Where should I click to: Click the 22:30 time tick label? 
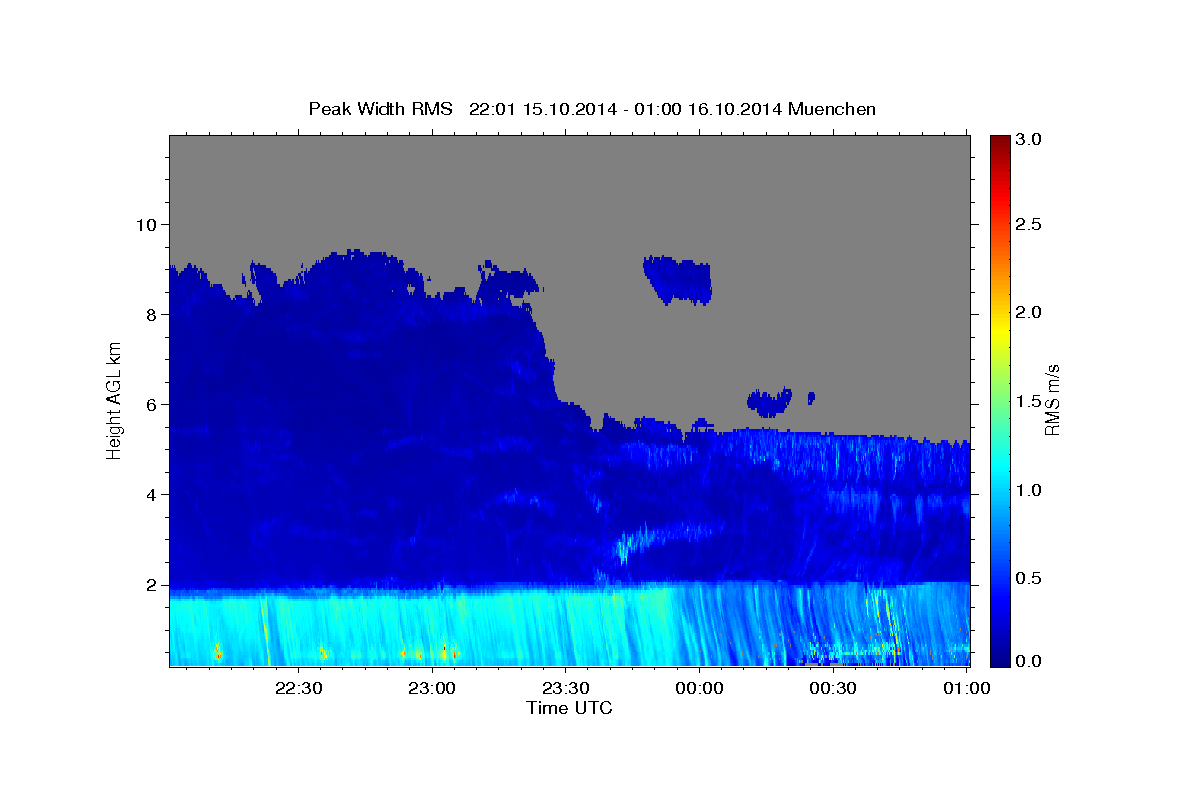[298, 688]
